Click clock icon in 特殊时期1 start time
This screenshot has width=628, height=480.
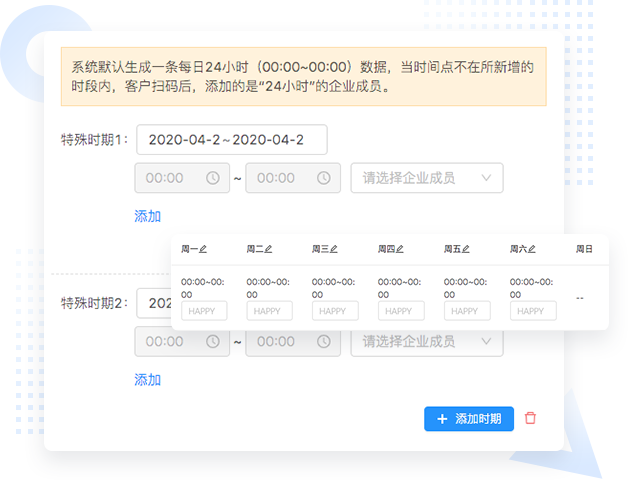click(x=213, y=178)
